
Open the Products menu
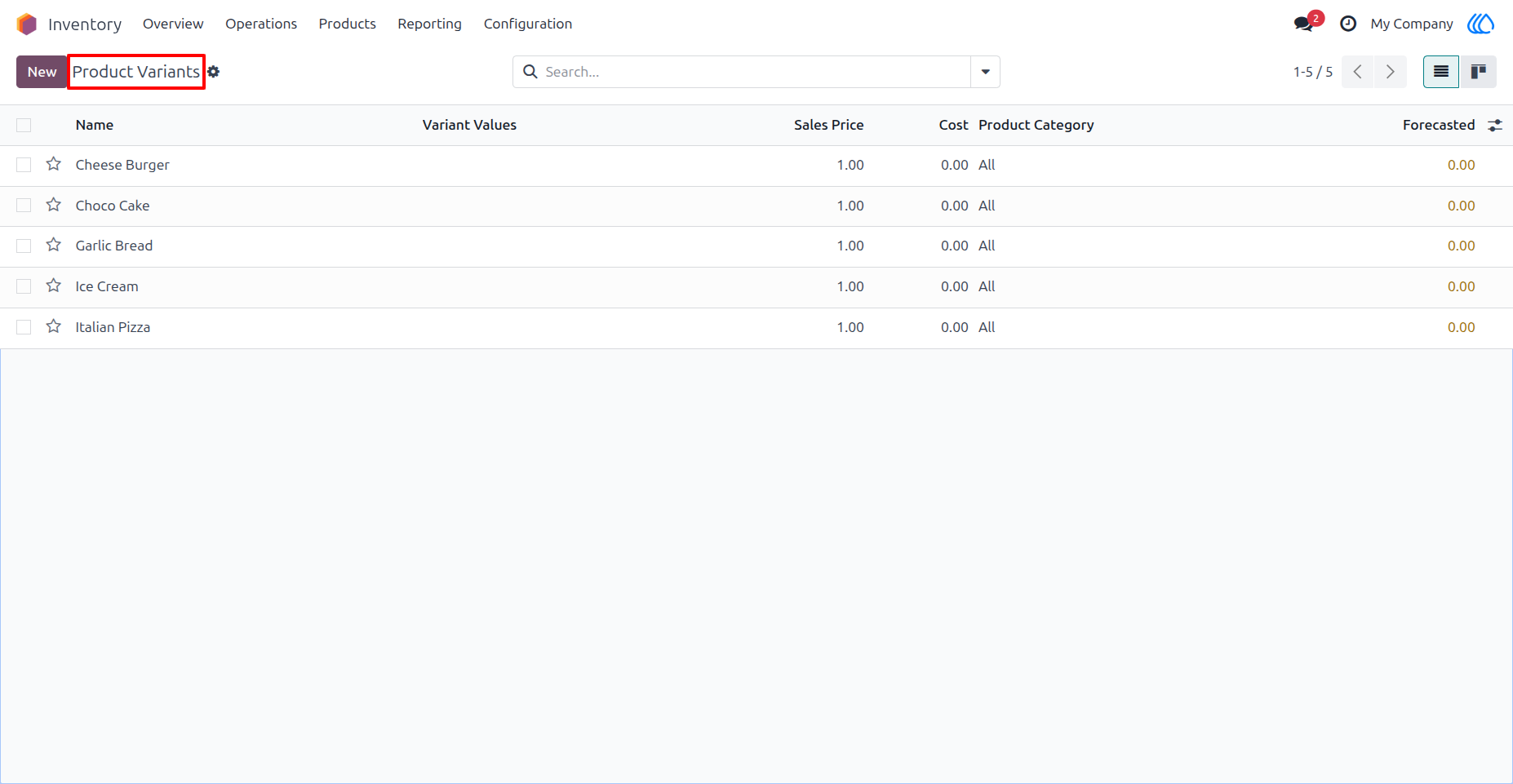tap(348, 24)
